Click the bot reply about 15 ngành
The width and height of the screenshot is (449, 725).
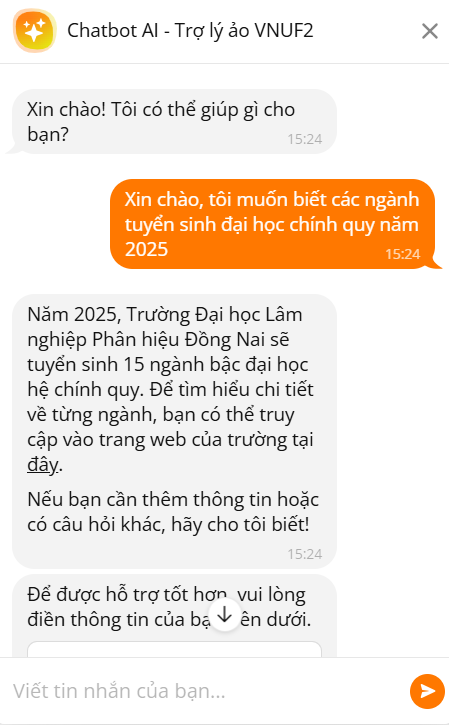(x=174, y=431)
